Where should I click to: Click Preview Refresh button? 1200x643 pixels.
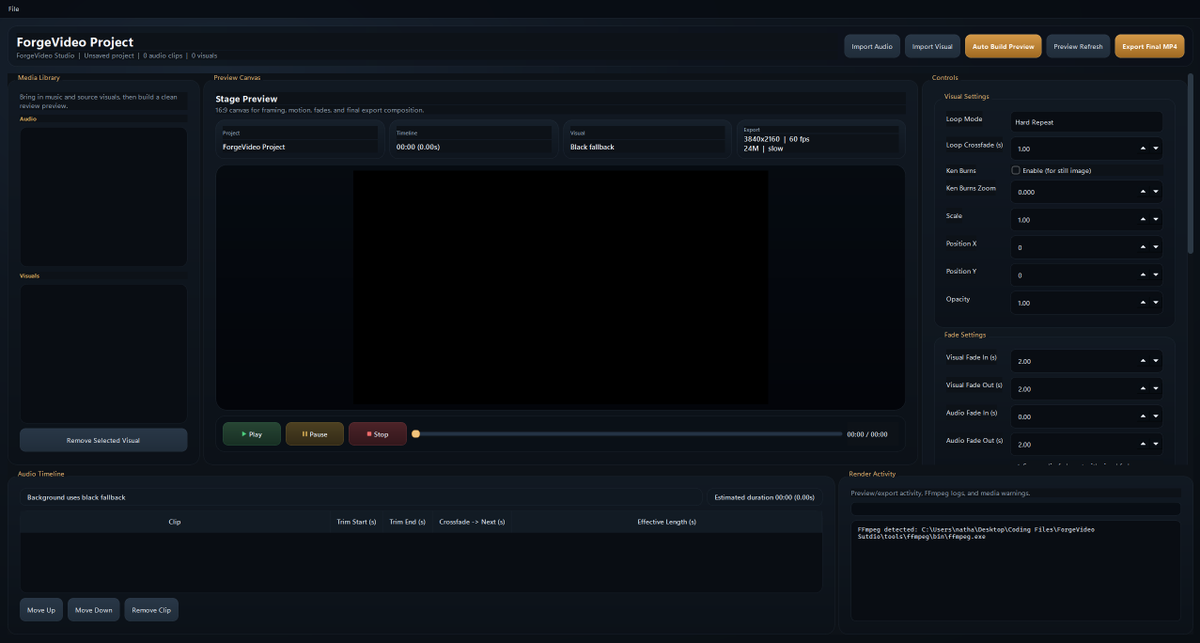(x=1078, y=46)
